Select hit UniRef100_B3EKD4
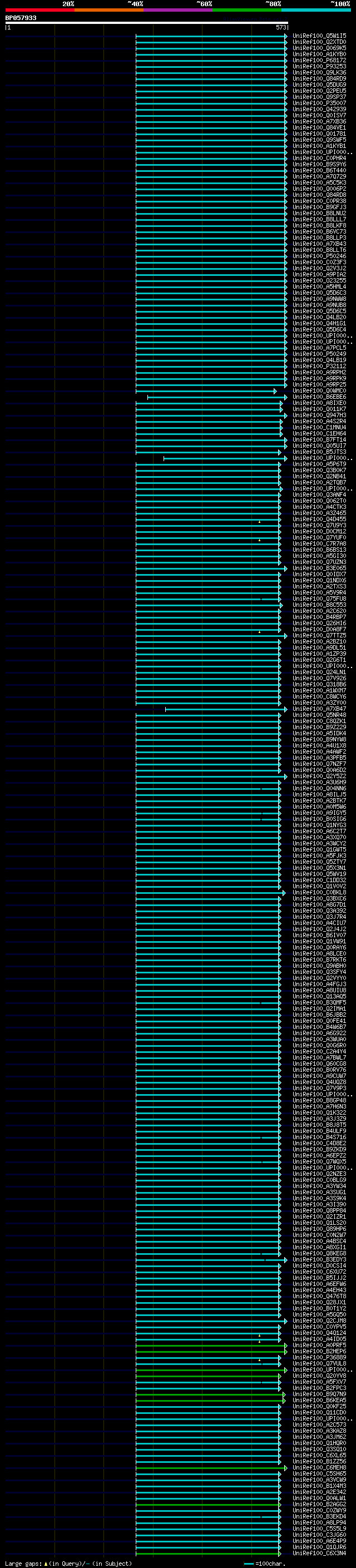This screenshot has width=356, height=1568. 319,1516
